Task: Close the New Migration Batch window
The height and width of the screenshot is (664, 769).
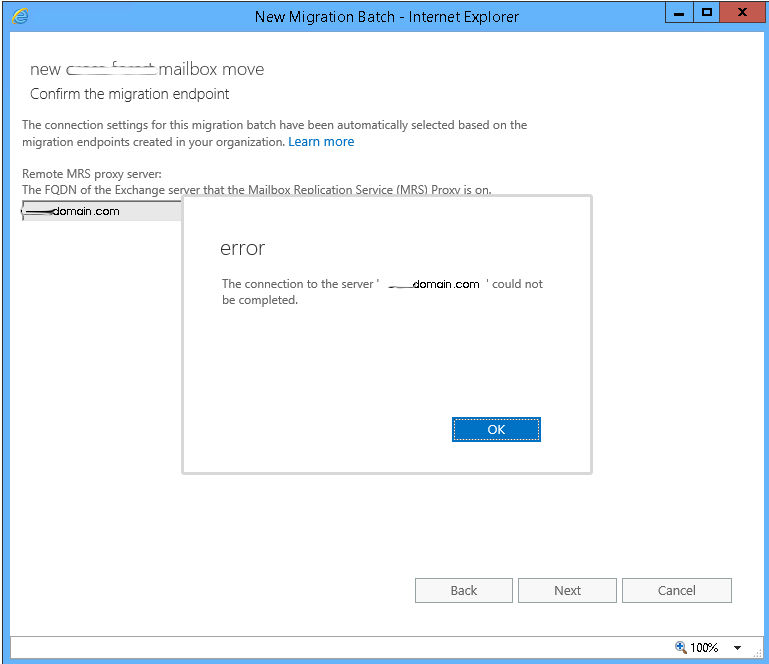Action: [742, 13]
